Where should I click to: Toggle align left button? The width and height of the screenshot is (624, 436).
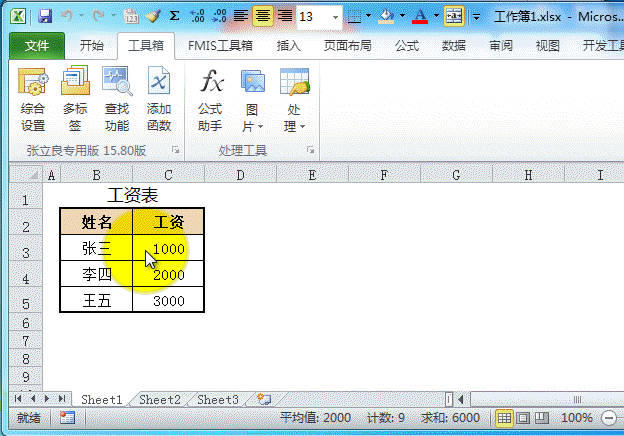(242, 17)
